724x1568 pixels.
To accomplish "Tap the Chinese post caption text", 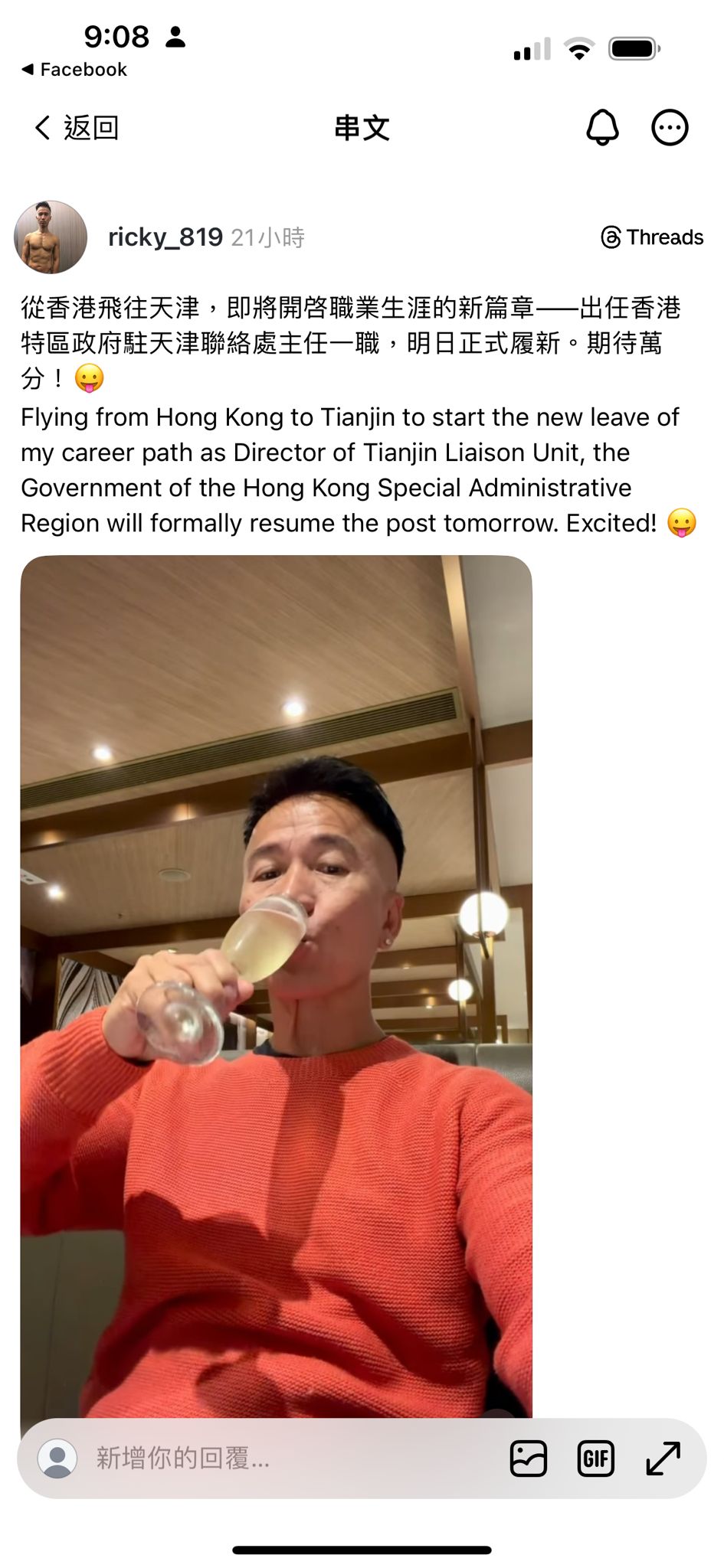I will pos(351,342).
